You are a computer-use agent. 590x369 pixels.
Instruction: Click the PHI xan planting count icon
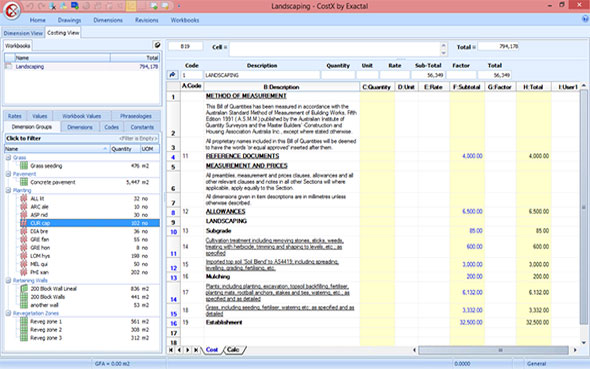click(24, 272)
